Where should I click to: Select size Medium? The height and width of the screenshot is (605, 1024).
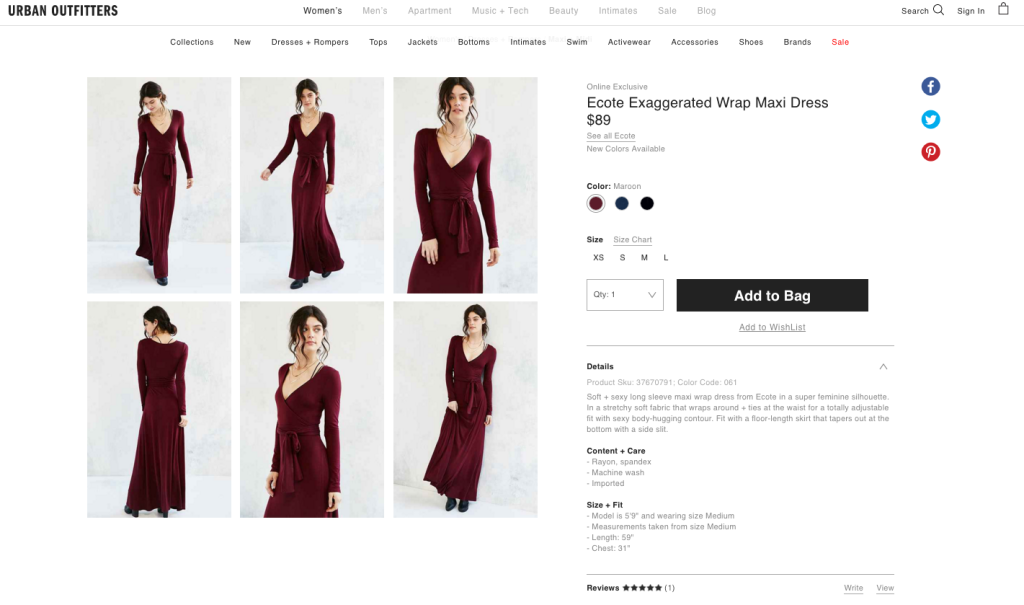(643, 257)
